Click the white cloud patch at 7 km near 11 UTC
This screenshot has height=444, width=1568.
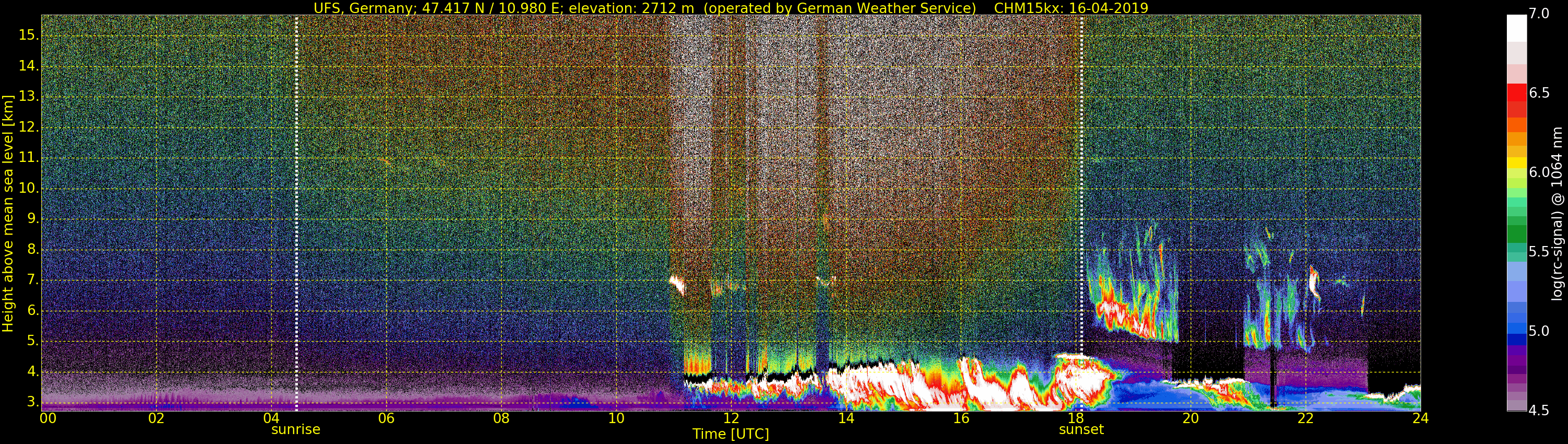tap(677, 285)
